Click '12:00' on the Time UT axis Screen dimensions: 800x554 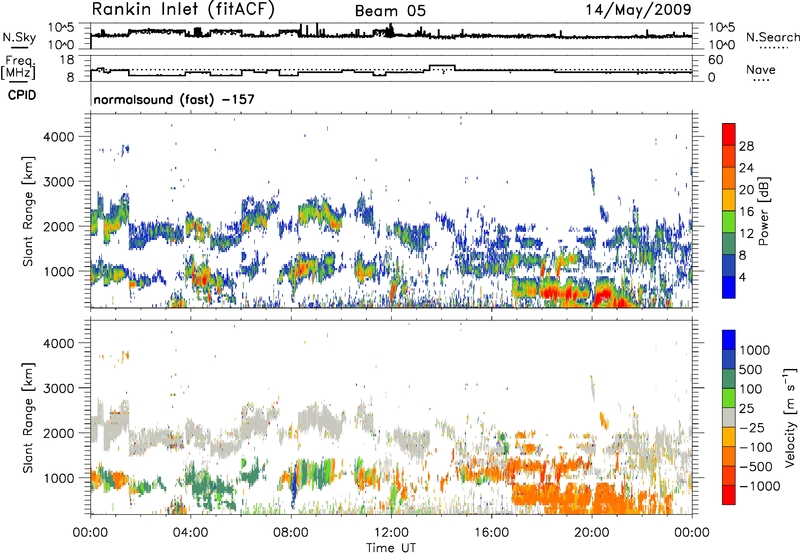click(391, 533)
